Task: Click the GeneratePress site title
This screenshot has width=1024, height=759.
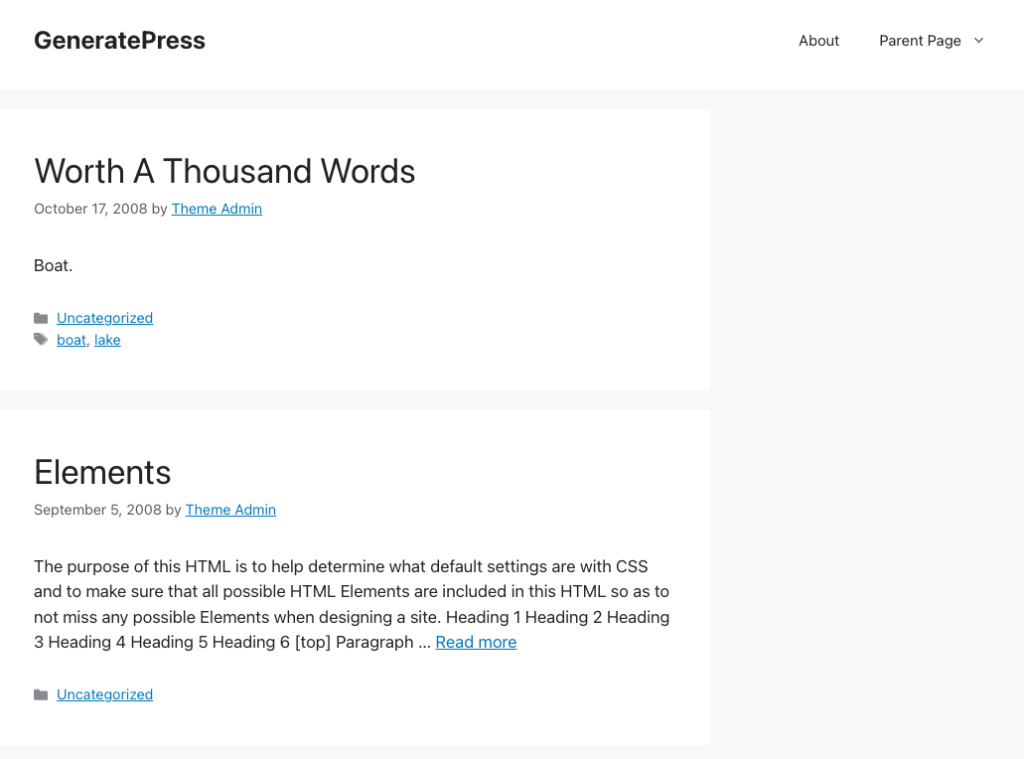Action: point(119,41)
